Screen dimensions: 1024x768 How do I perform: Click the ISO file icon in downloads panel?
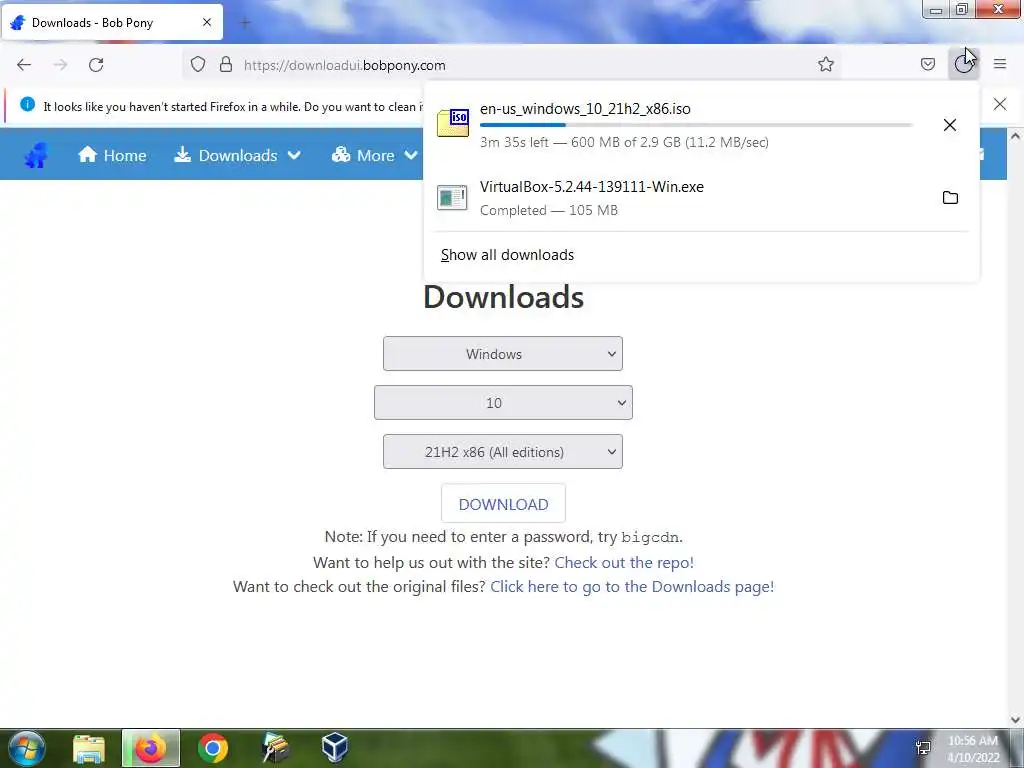453,123
